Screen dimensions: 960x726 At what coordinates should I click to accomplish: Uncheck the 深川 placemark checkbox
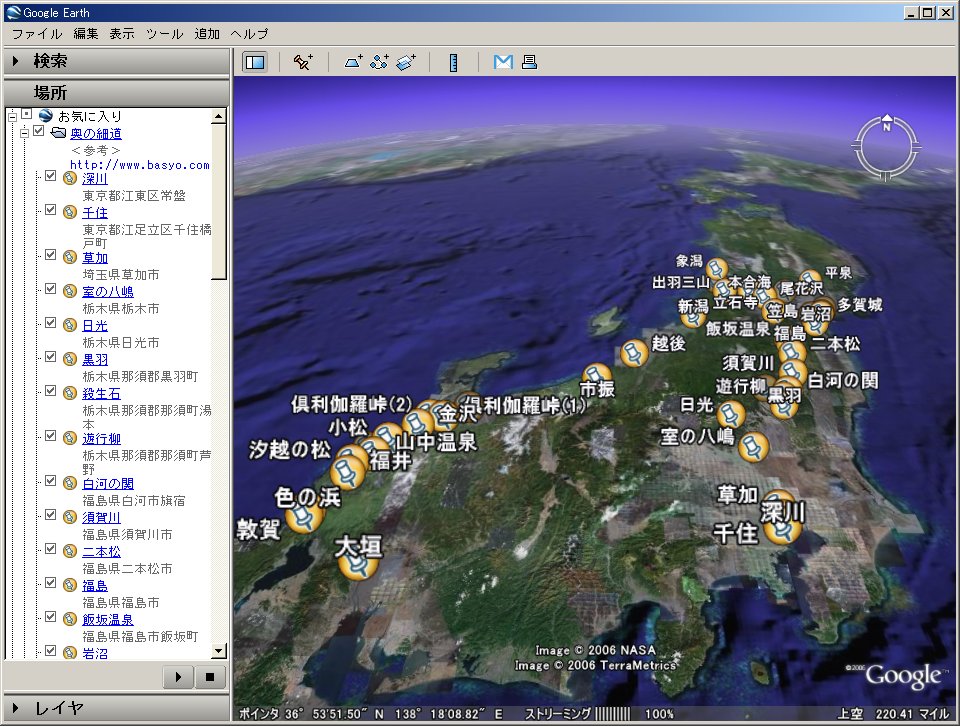tap(50, 177)
